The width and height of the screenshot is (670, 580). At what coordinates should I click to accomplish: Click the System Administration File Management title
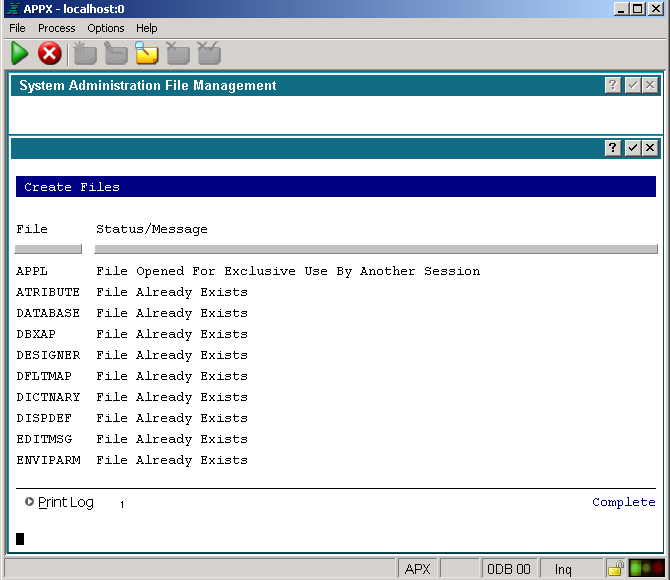click(x=148, y=85)
